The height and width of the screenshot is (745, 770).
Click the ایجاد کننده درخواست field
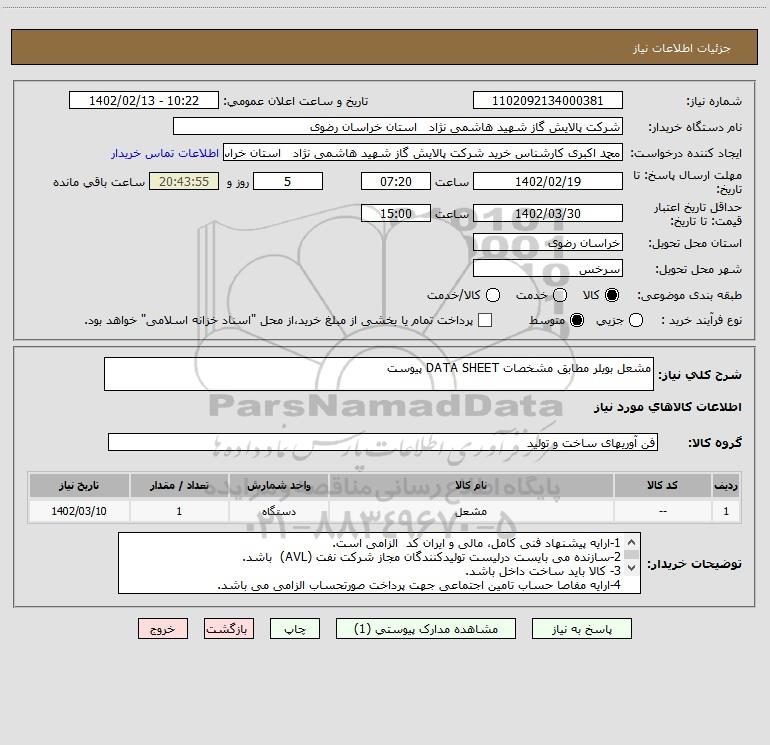(423, 152)
